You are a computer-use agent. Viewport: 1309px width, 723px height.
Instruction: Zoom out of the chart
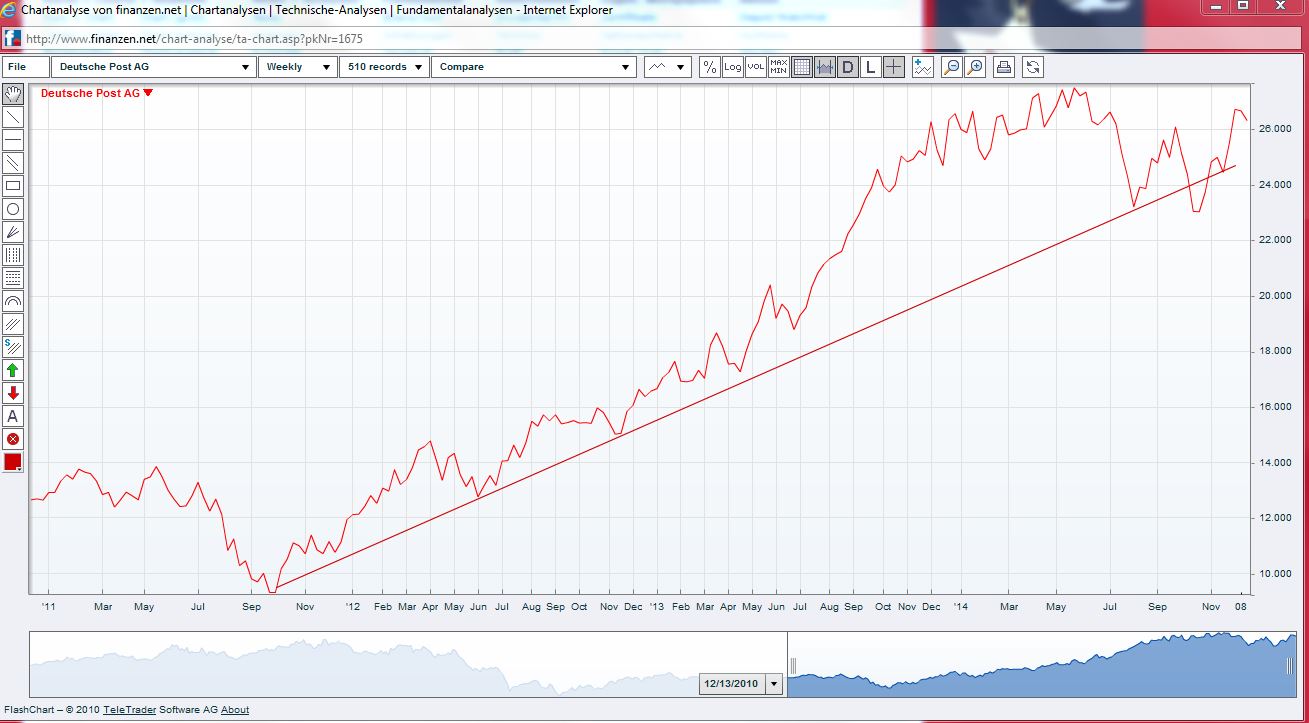pos(952,67)
